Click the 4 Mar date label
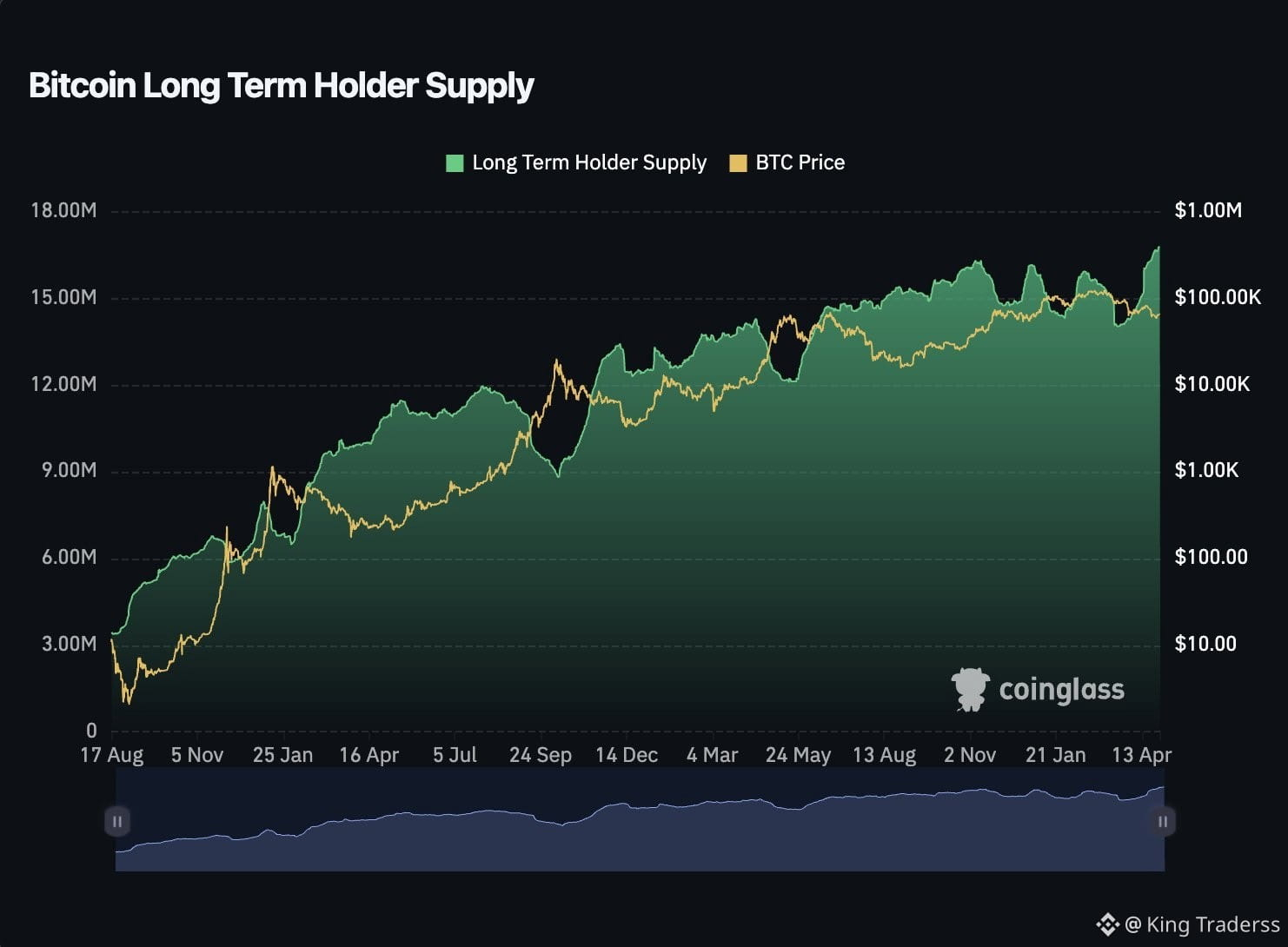The height and width of the screenshot is (947, 1288). 712,755
